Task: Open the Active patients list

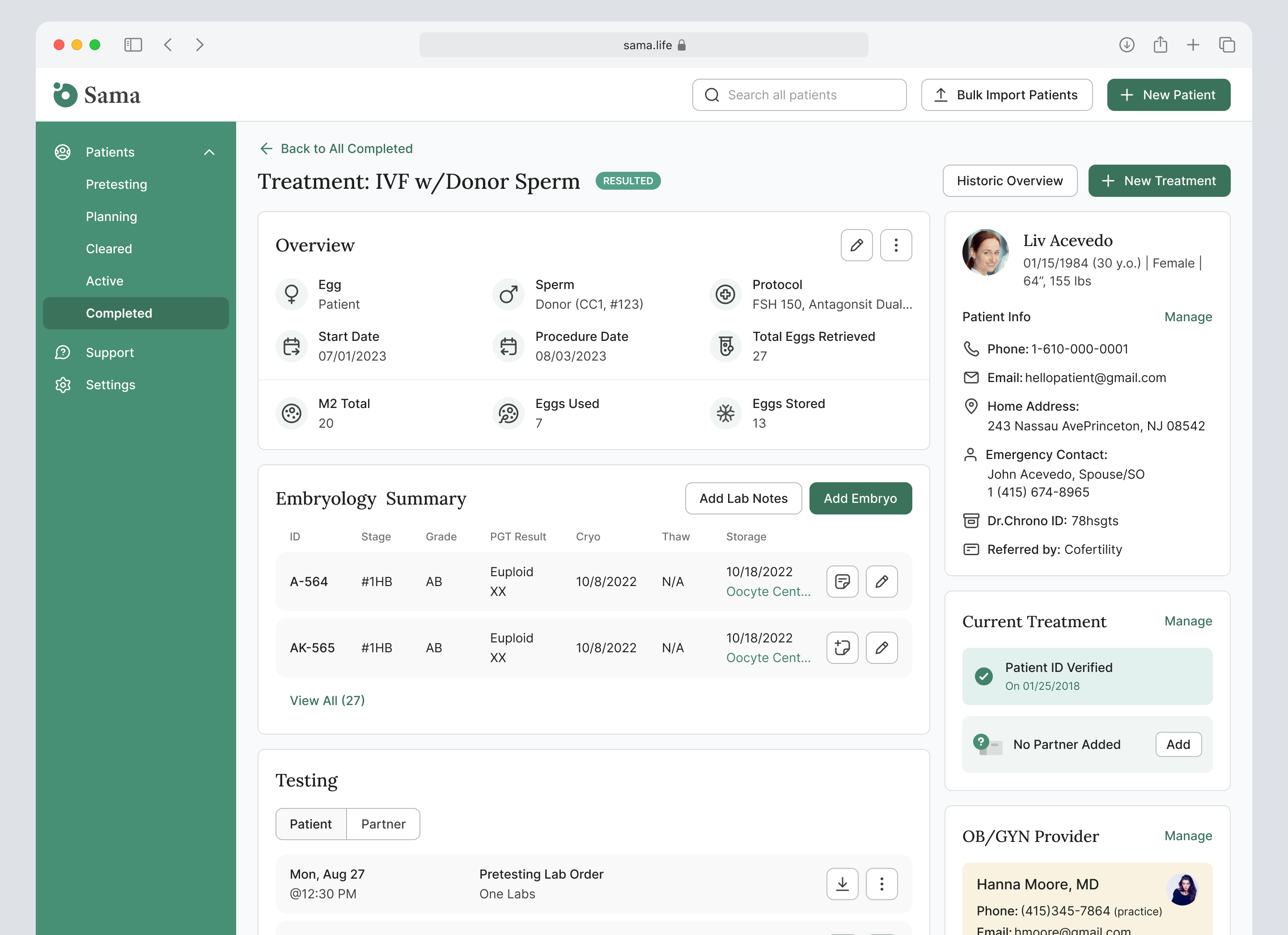Action: tap(105, 281)
